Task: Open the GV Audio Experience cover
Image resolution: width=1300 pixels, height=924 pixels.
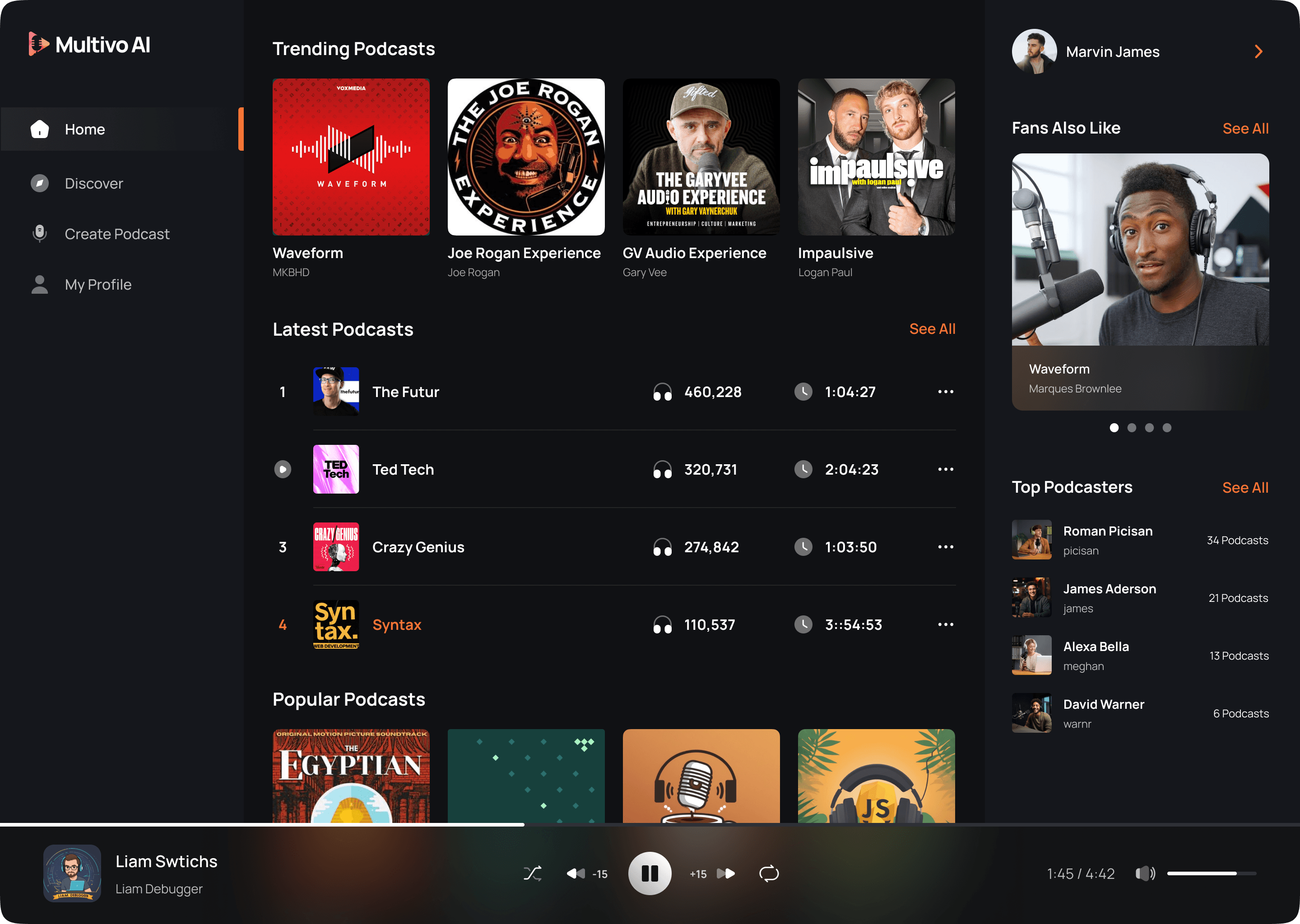Action: click(701, 157)
